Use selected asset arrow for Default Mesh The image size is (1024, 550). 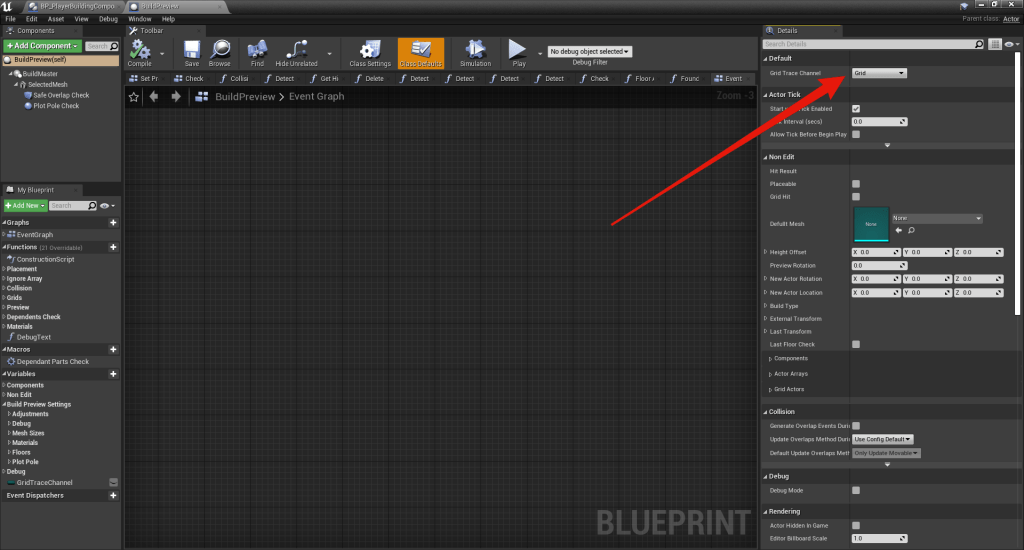click(899, 231)
